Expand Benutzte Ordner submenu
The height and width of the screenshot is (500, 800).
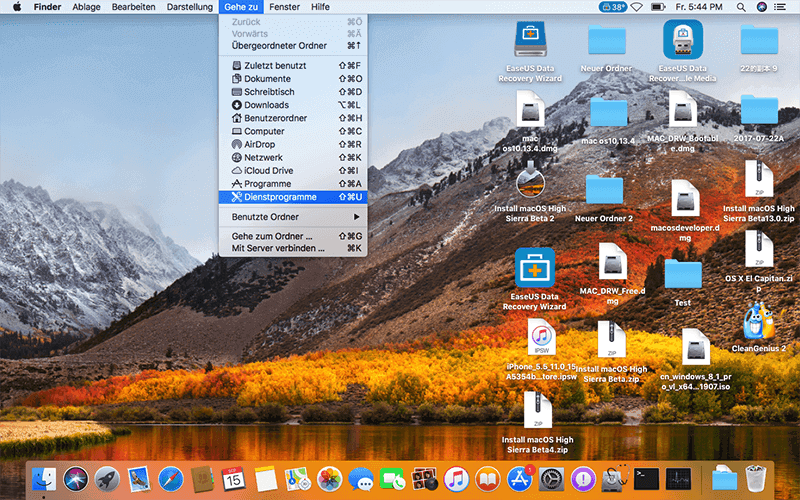[x=293, y=217]
